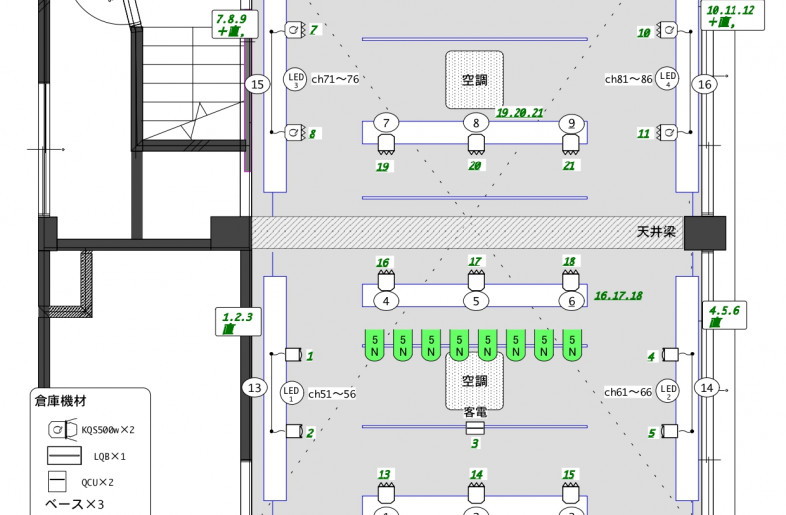
Task: Click the LQB legend rectangle icon
Action: pos(64,455)
